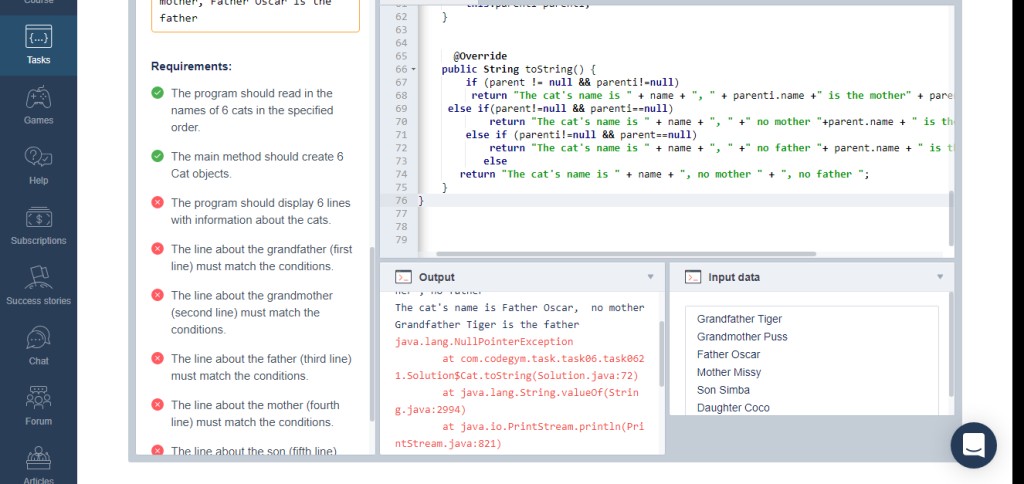Click the Input data panel vertical scrollbar
The image size is (1024, 484).
point(951,344)
